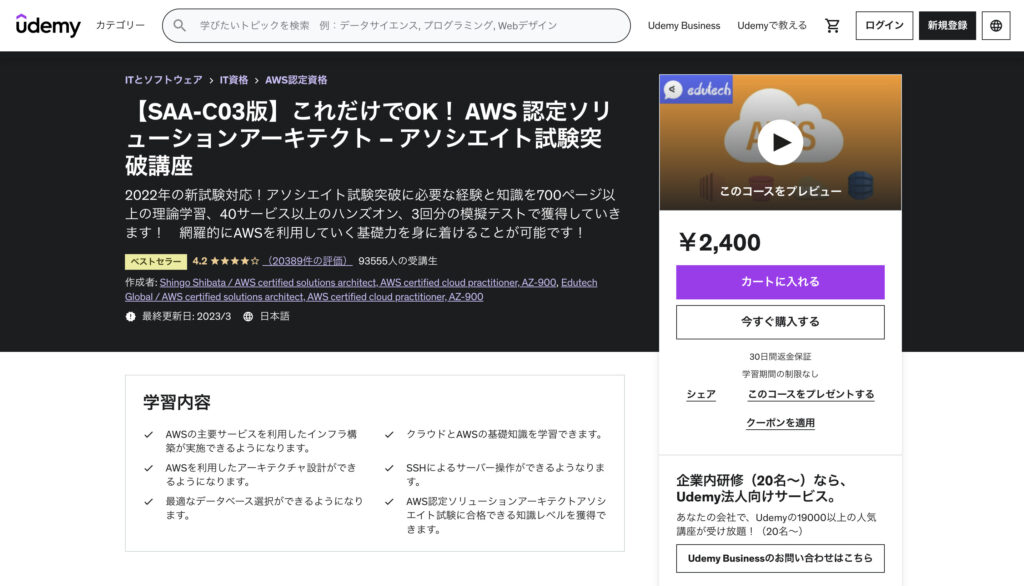Click the SAA-C03版 course title
Viewport: 1024px width, 586px height.
(368, 138)
